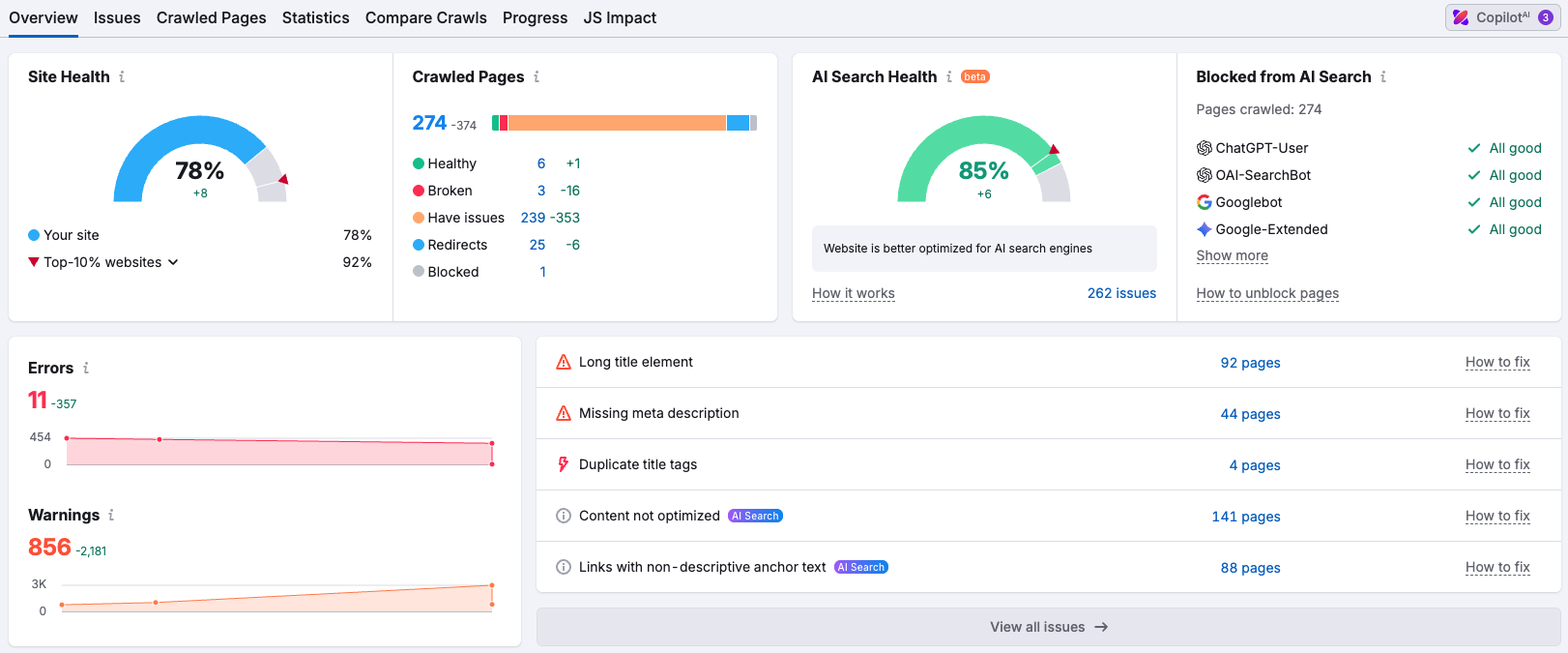Viewport: 1568px width, 653px height.
Task: Click the orange Have issues segment in crawled bar
Action: click(x=617, y=123)
